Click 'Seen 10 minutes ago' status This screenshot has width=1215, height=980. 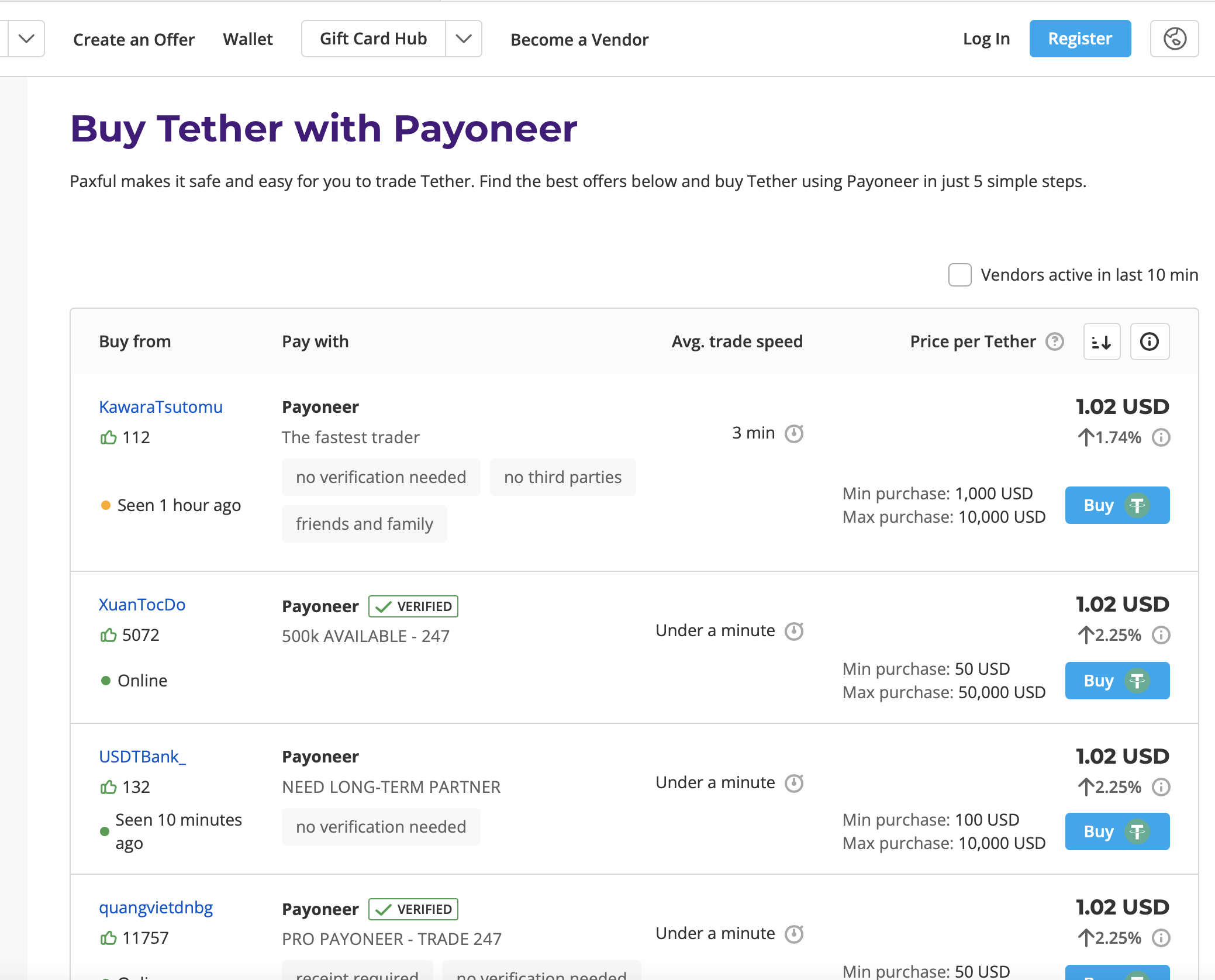(178, 831)
